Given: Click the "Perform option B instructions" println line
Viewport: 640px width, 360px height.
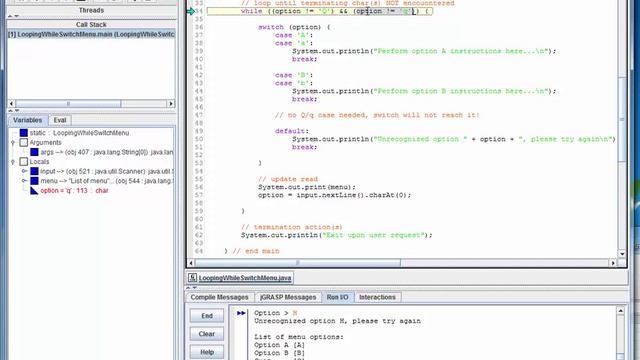Looking at the screenshot, I should pyautogui.click(x=424, y=91).
